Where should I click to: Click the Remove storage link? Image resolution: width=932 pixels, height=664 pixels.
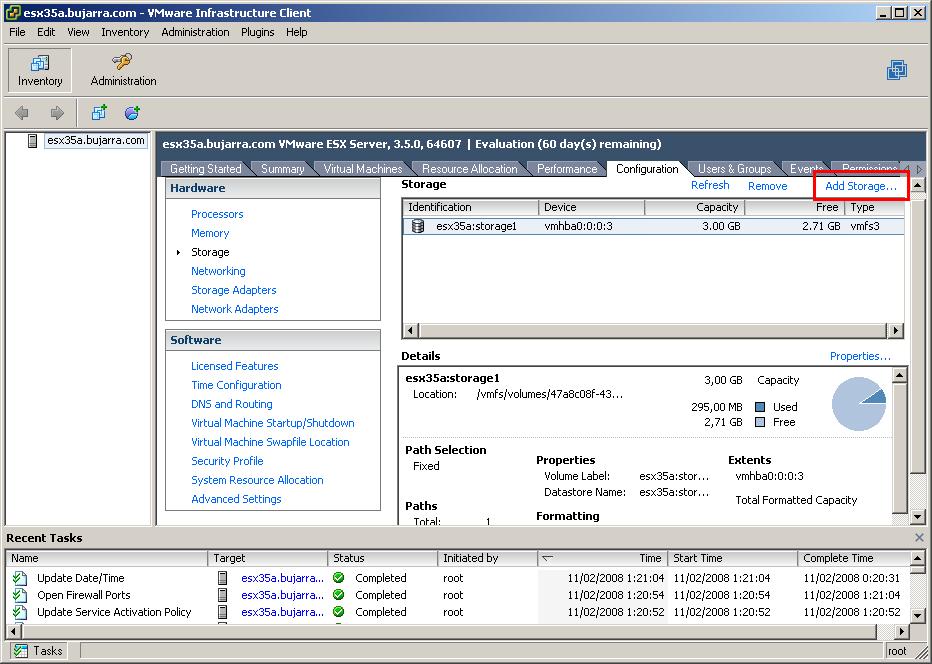click(x=767, y=186)
